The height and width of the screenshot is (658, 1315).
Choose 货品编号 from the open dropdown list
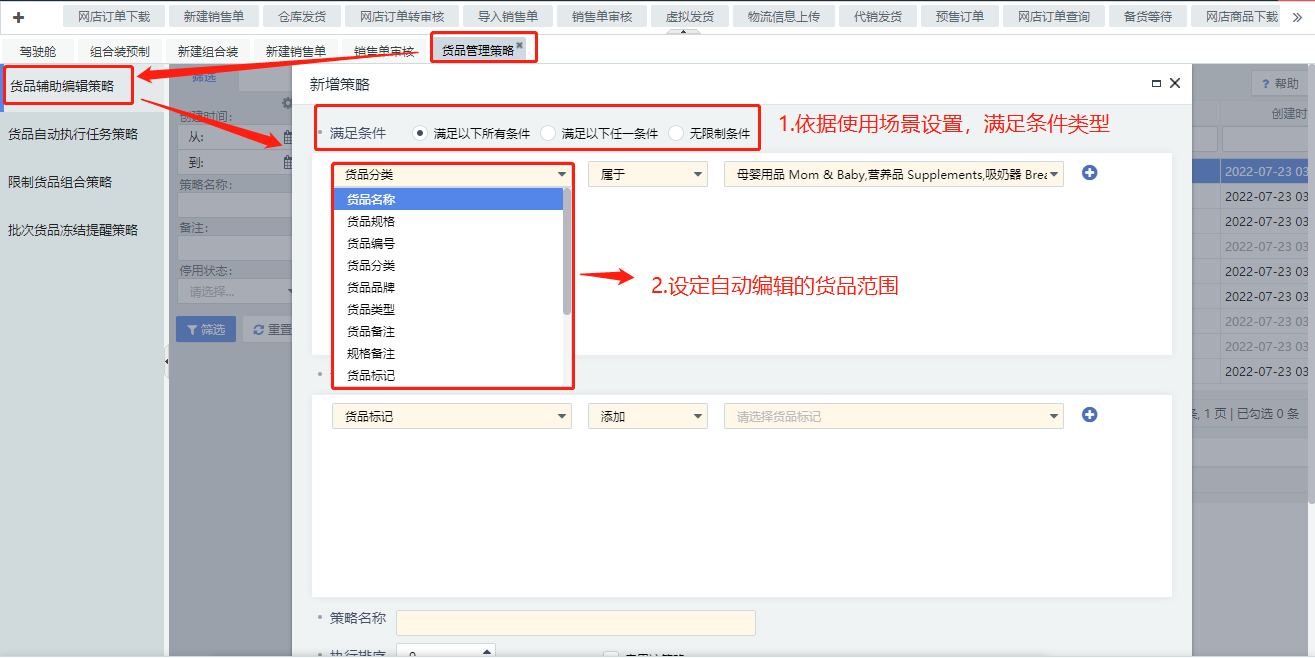(x=371, y=244)
